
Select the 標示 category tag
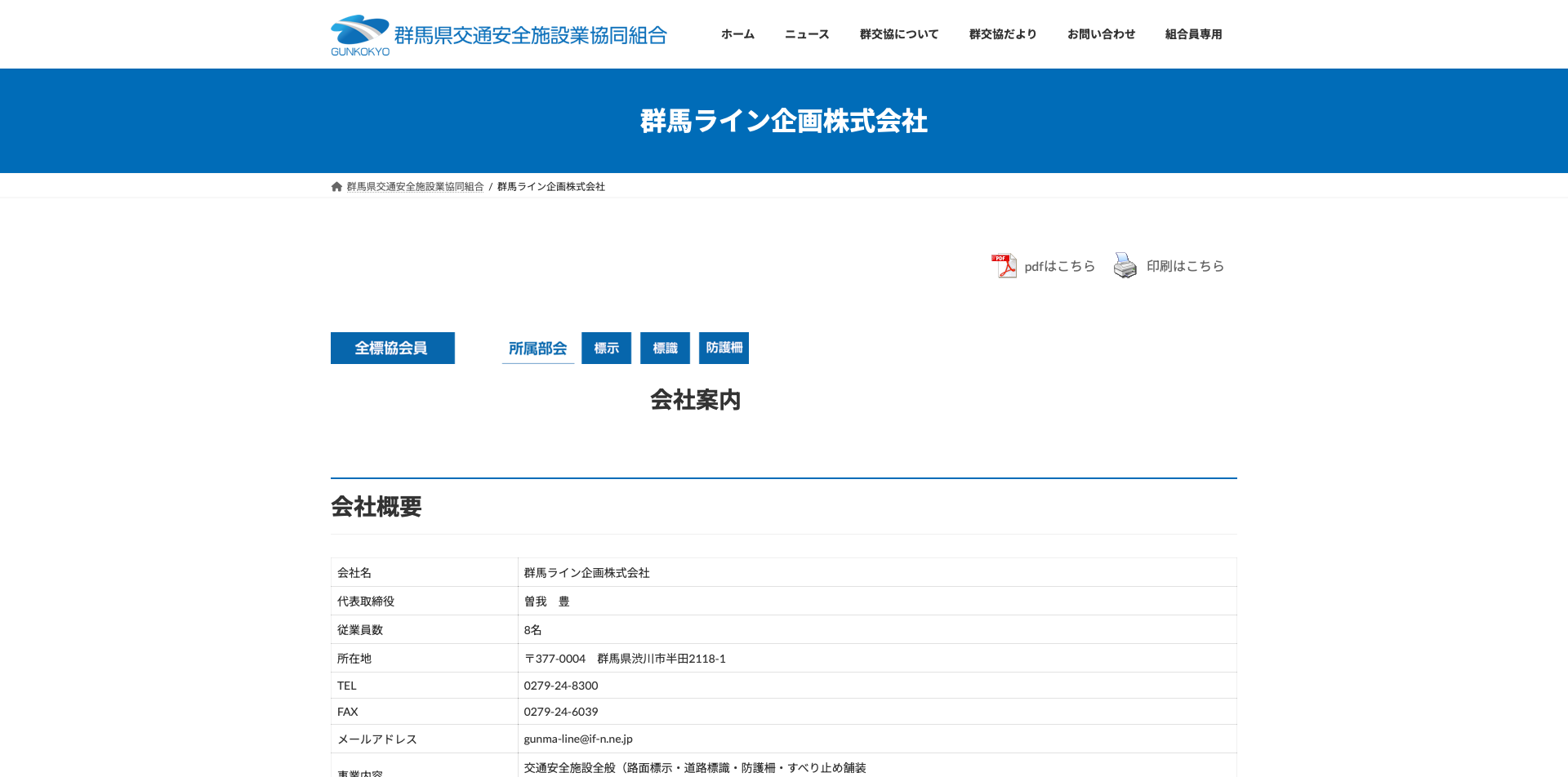(x=606, y=348)
